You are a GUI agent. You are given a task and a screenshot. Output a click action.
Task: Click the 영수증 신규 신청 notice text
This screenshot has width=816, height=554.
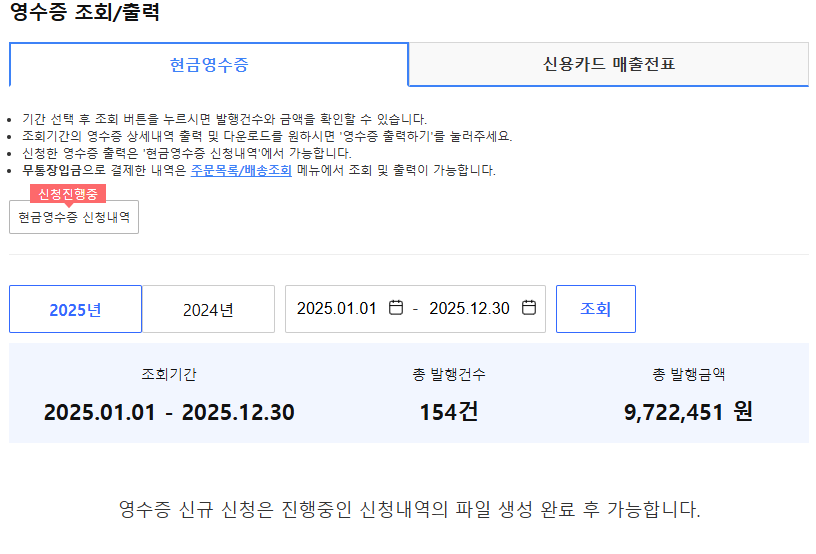(x=409, y=509)
